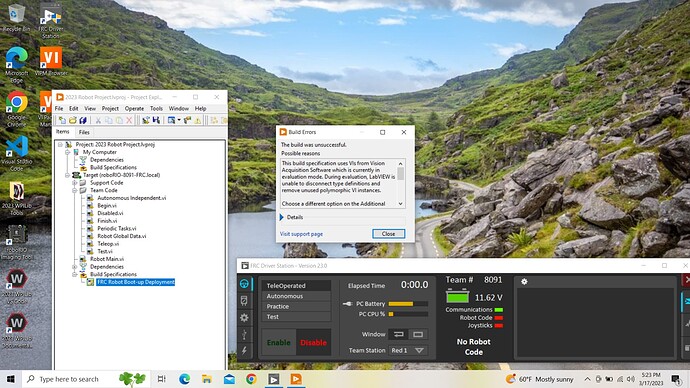690x388 pixels.
Task: Select the Autonomous robot mode
Action: click(296, 296)
